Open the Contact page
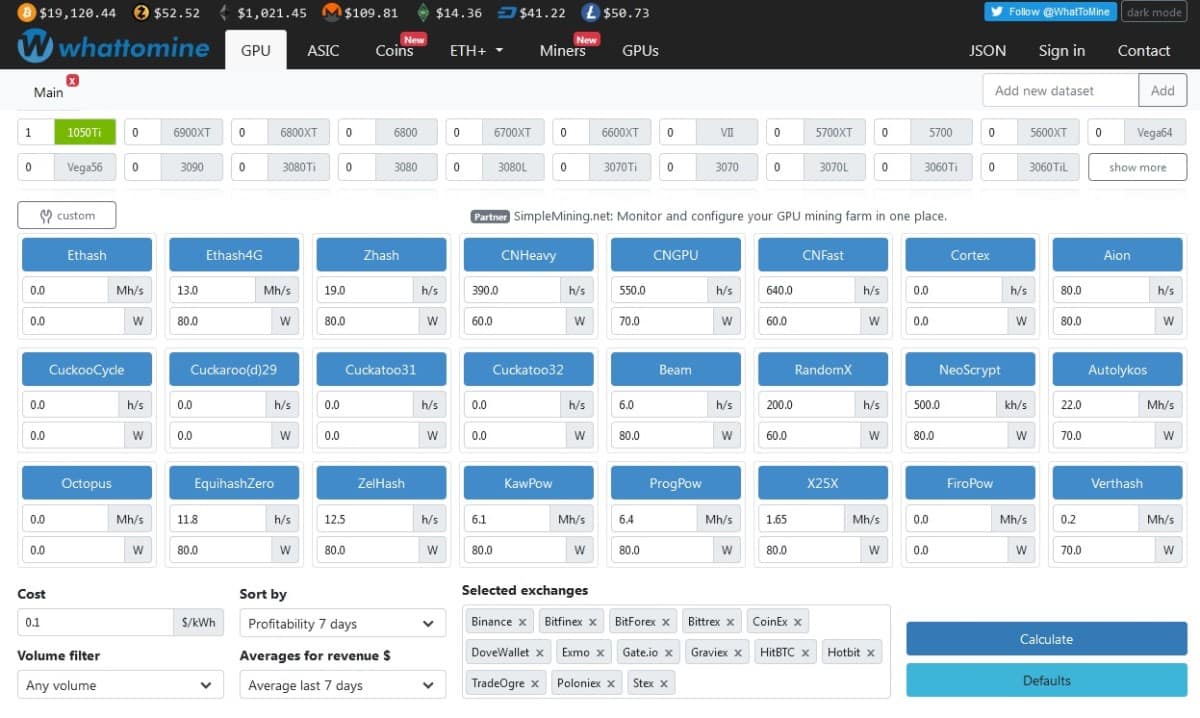This screenshot has height=718, width=1200. click(1144, 50)
